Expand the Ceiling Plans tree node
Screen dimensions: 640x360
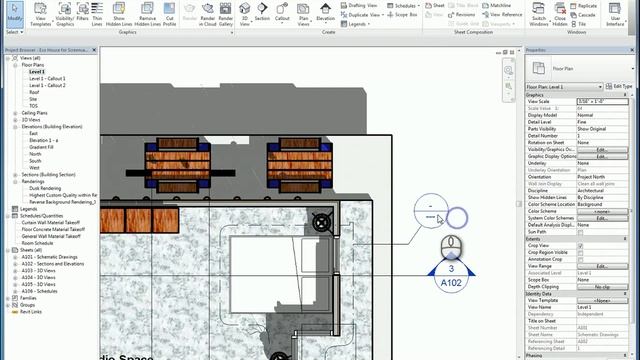[15, 113]
